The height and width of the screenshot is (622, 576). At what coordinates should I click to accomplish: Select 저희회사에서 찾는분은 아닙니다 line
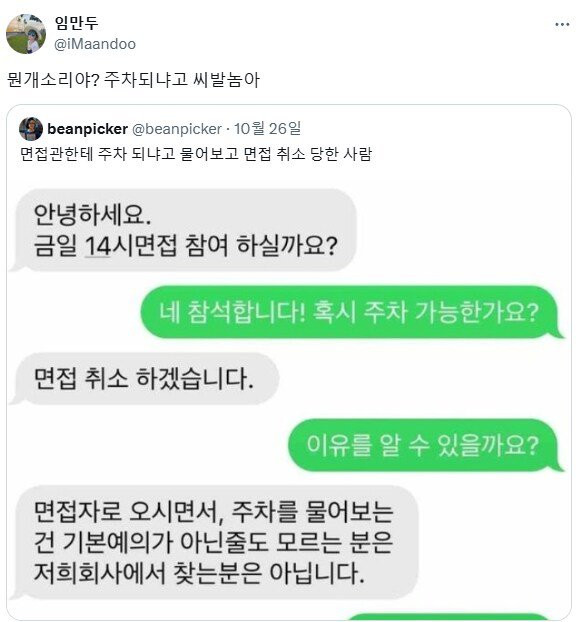pos(199,572)
